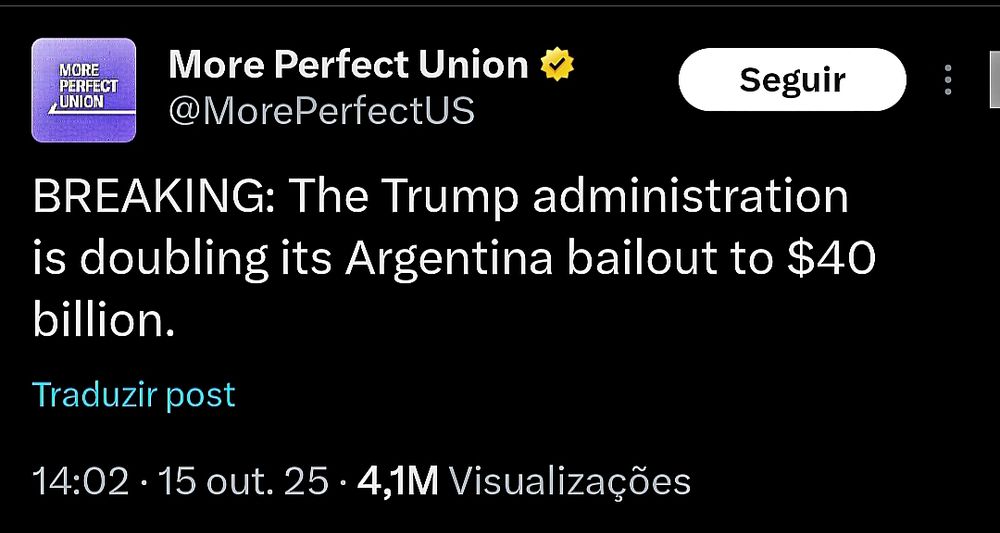Follow the account with Seguir button

click(x=792, y=80)
